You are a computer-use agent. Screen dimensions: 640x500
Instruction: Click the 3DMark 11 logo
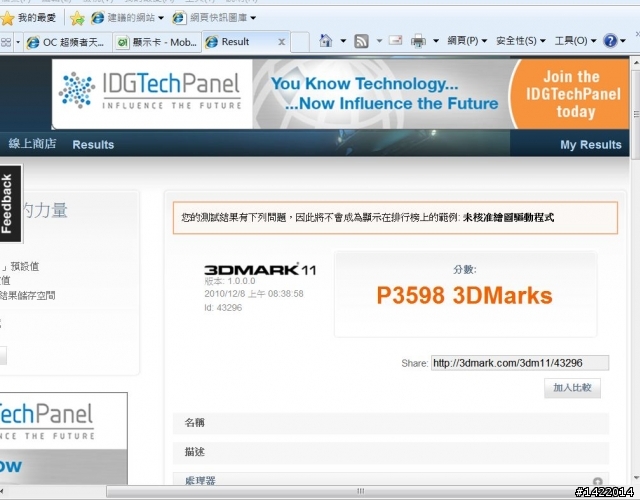tap(260, 269)
